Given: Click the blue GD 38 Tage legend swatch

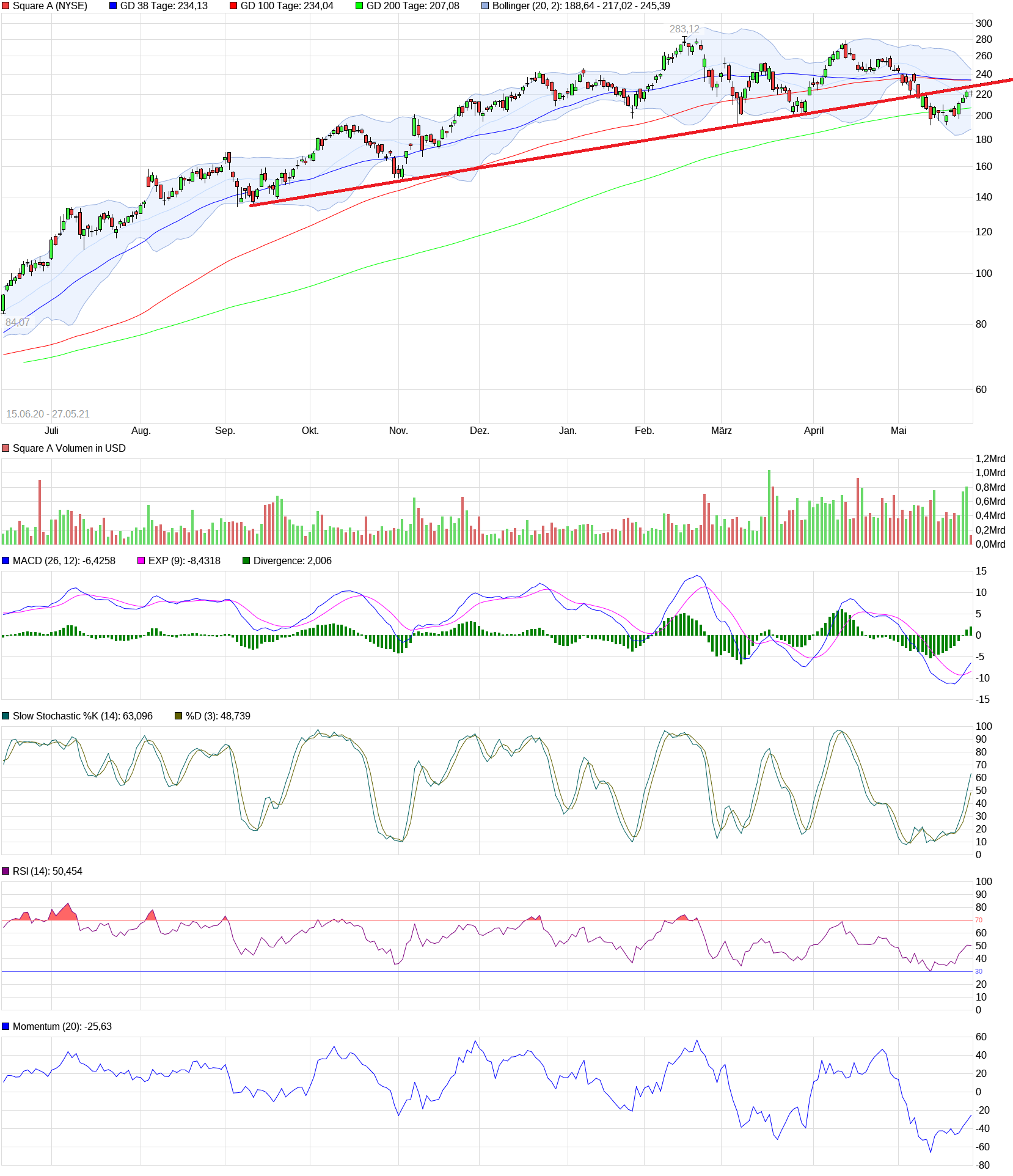Looking at the screenshot, I should click(x=113, y=6).
